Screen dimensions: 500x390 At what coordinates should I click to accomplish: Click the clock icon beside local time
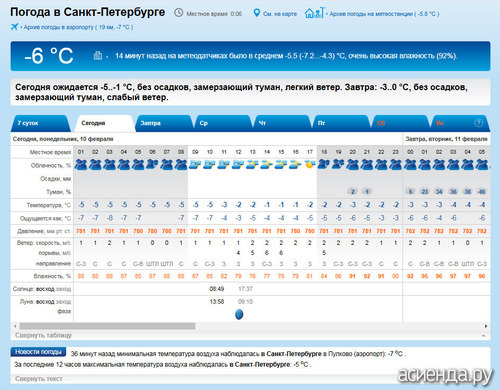[x=179, y=13]
